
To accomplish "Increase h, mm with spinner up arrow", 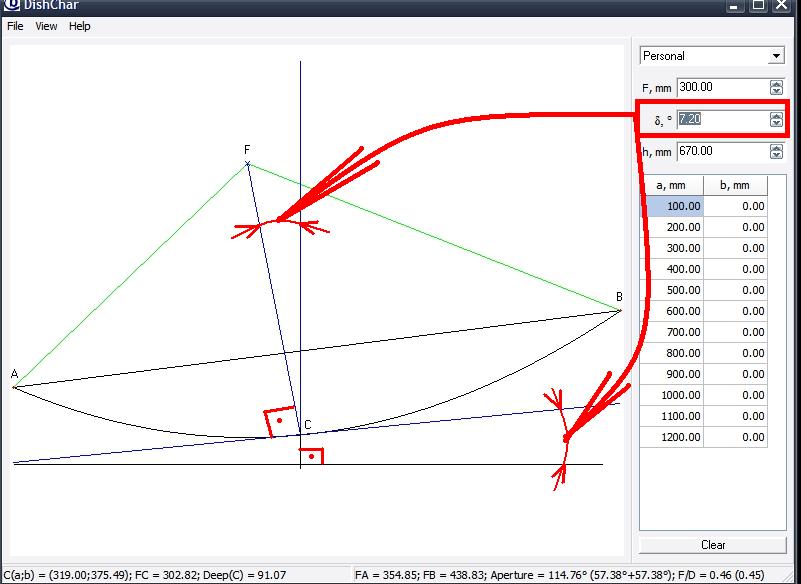I will pos(776,148).
